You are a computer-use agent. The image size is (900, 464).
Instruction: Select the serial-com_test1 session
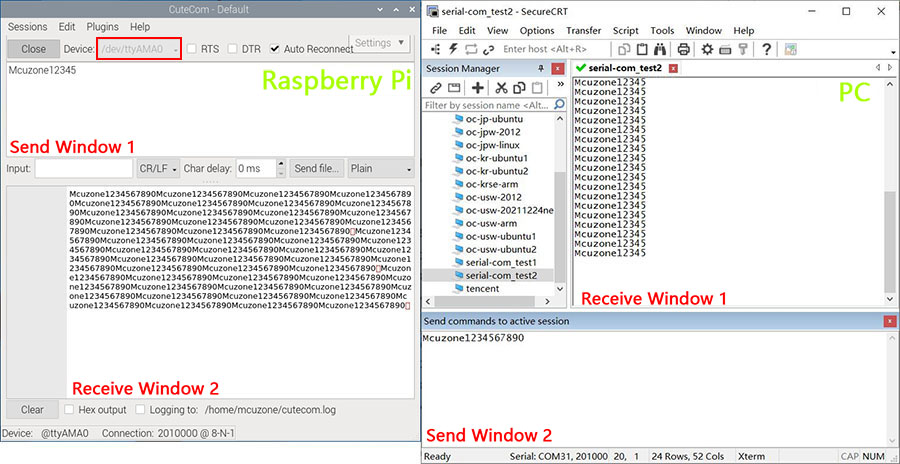(501, 262)
